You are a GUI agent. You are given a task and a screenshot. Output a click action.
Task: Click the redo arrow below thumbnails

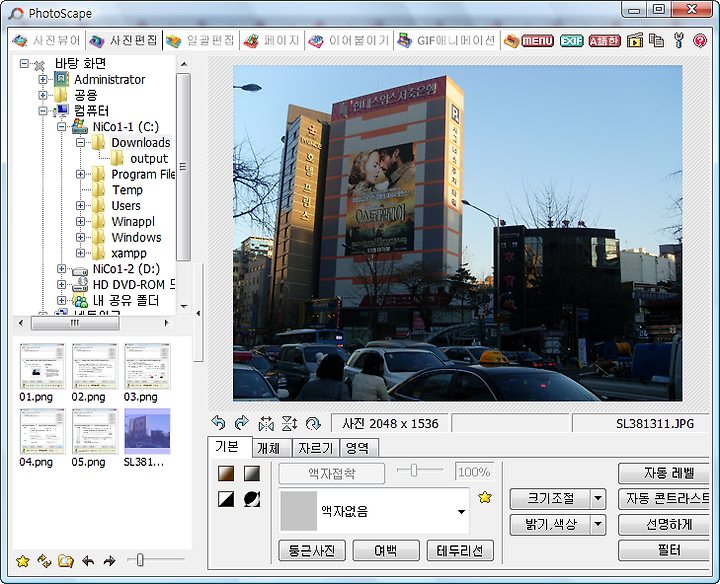click(x=109, y=561)
